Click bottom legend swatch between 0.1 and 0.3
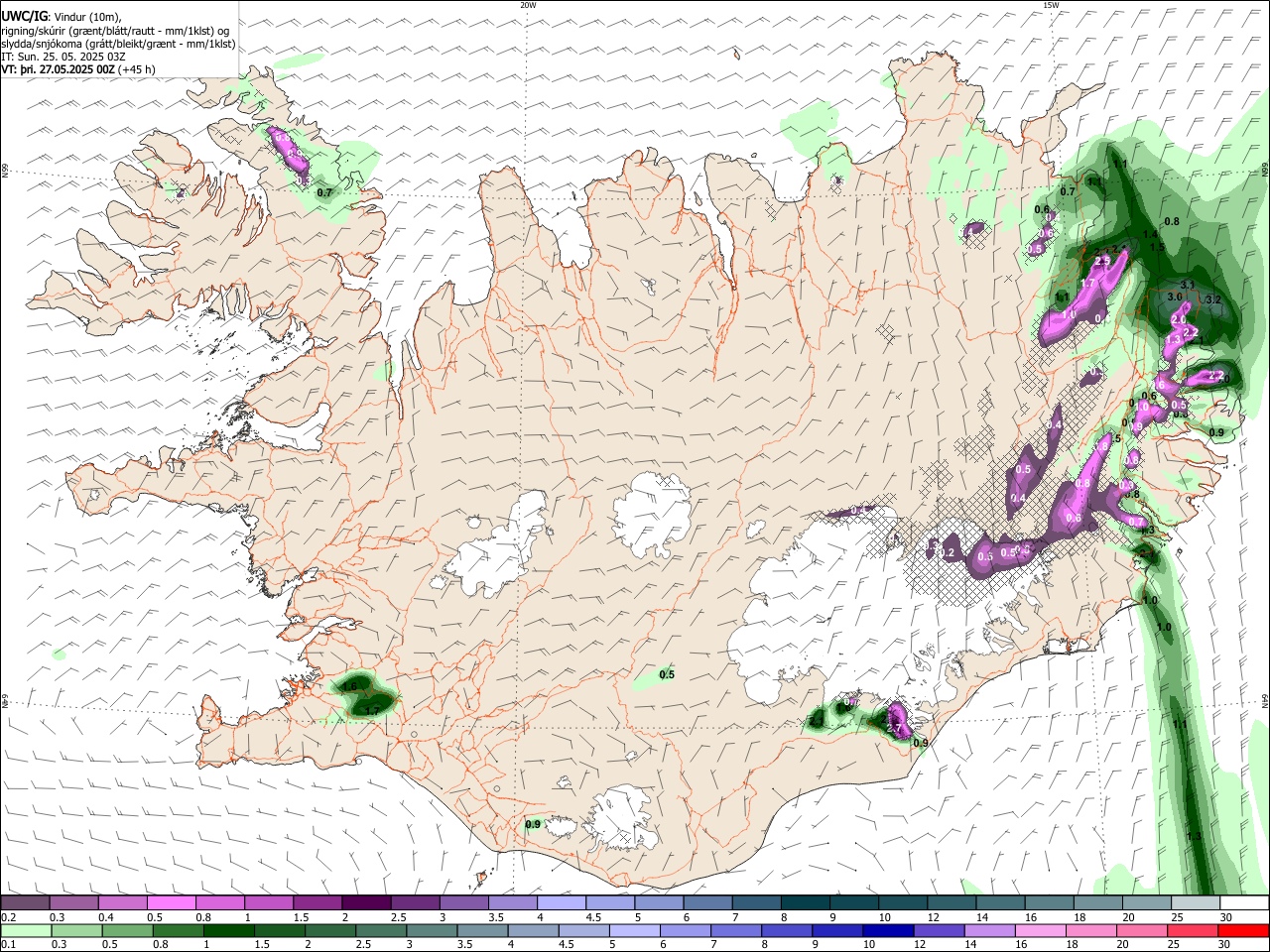This screenshot has width=1270, height=952. [x=26, y=931]
